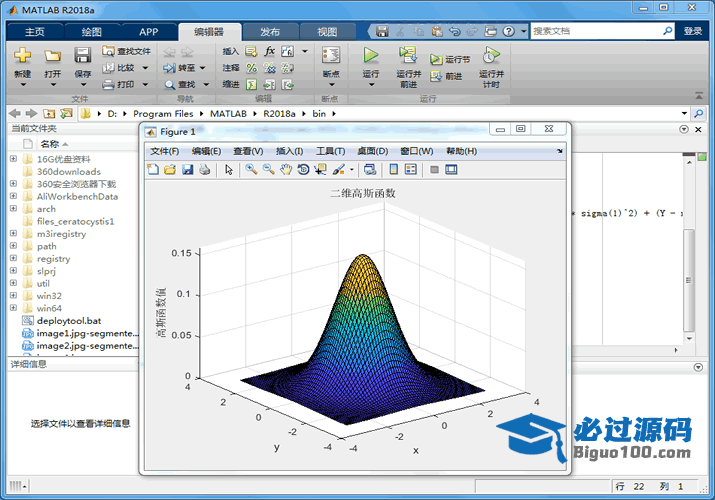715x500 pixels.
Task: Open the Breakpoints (断点) dropdown arrow
Action: tap(332, 84)
